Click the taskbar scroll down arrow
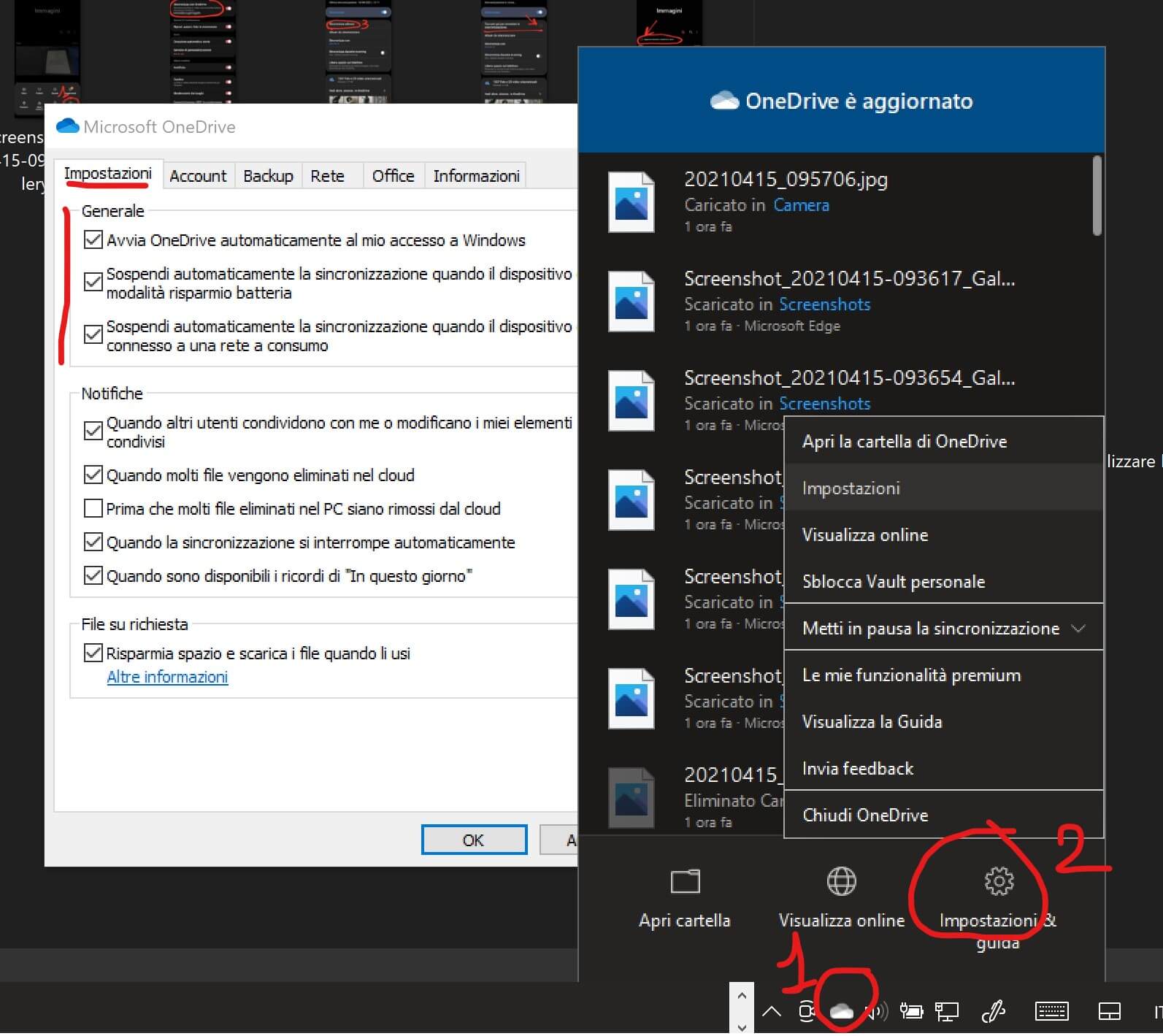The image size is (1163, 1036). 741,1026
